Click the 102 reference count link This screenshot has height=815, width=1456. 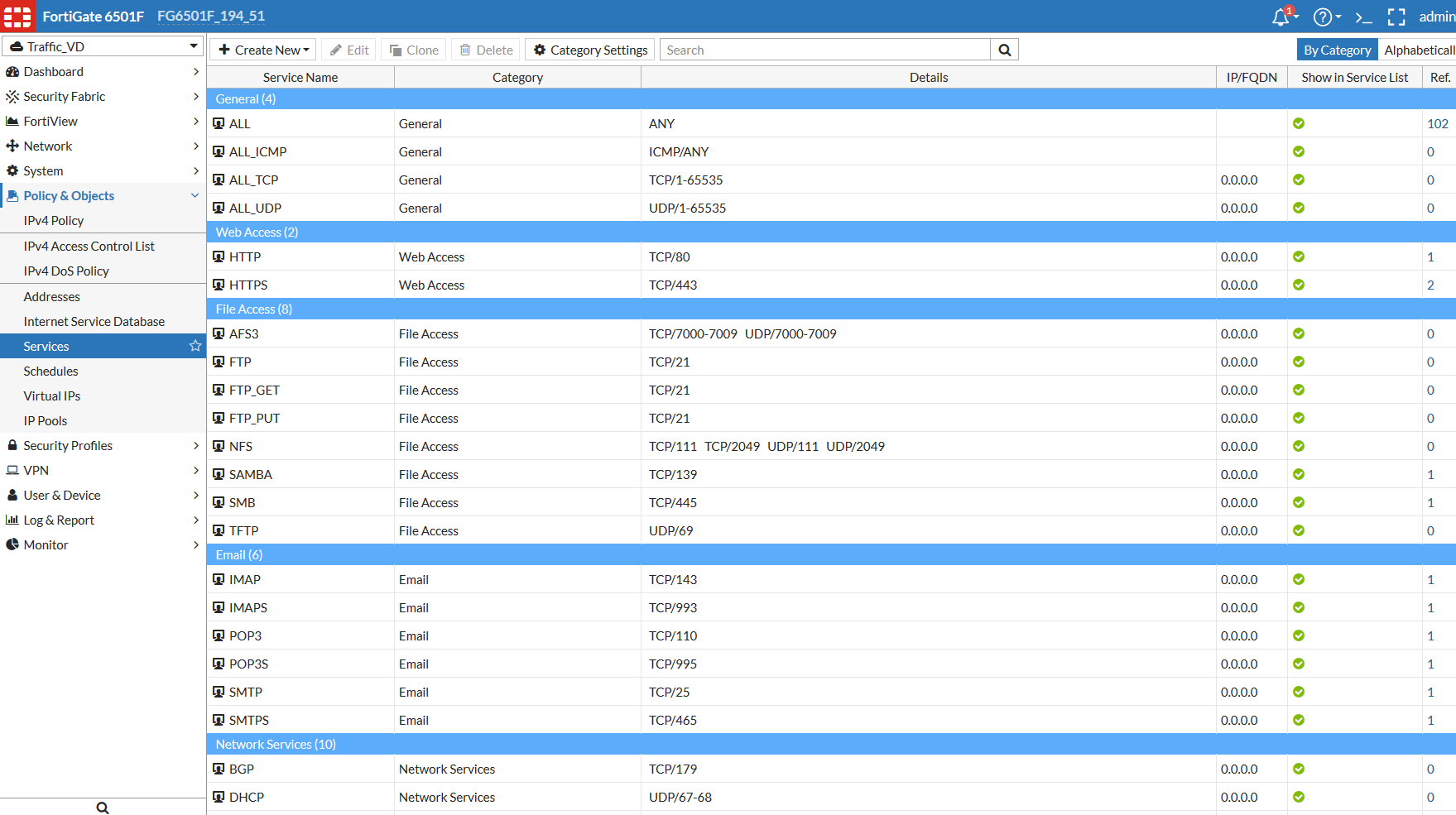pos(1437,123)
